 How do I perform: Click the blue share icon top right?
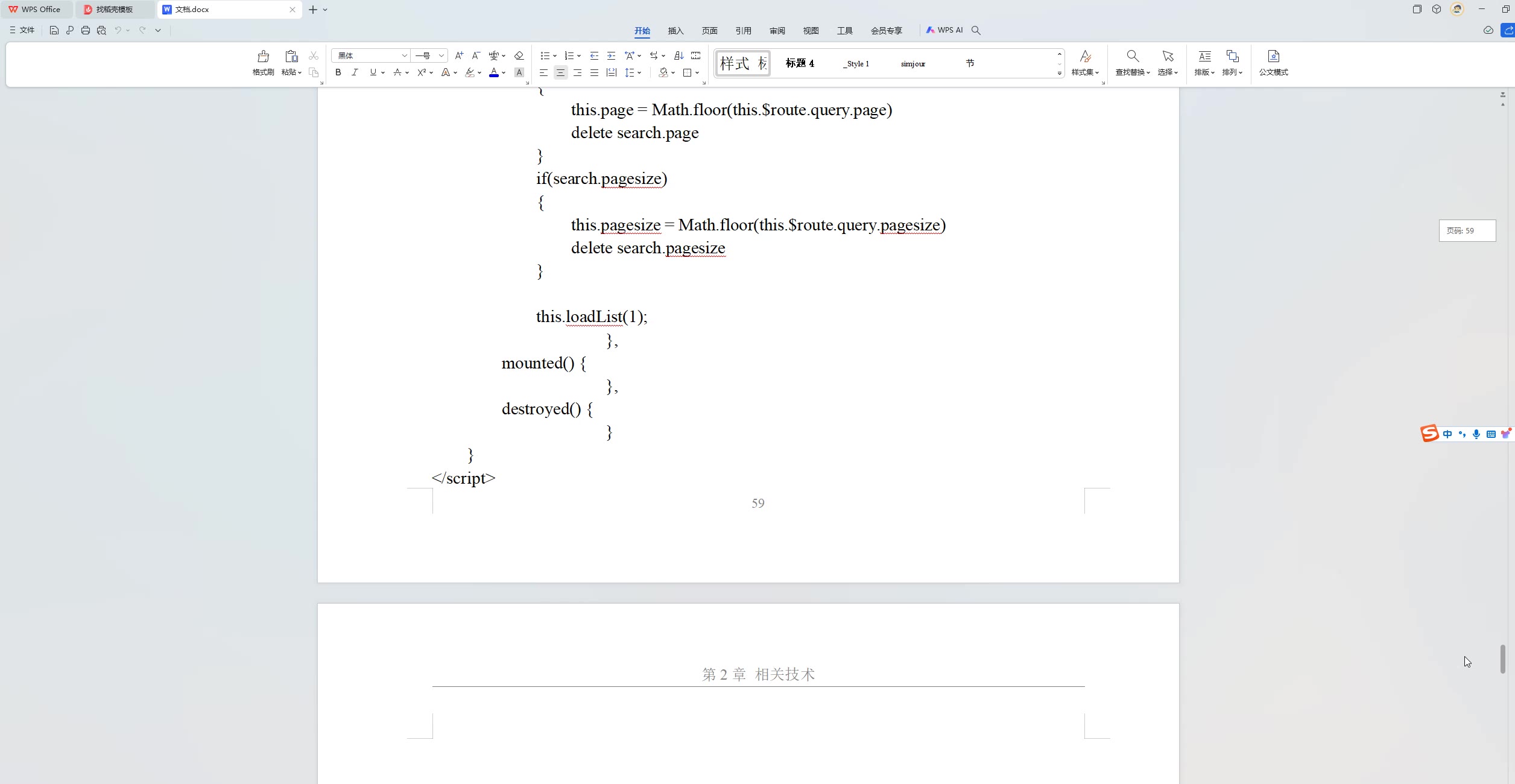pos(1508,30)
